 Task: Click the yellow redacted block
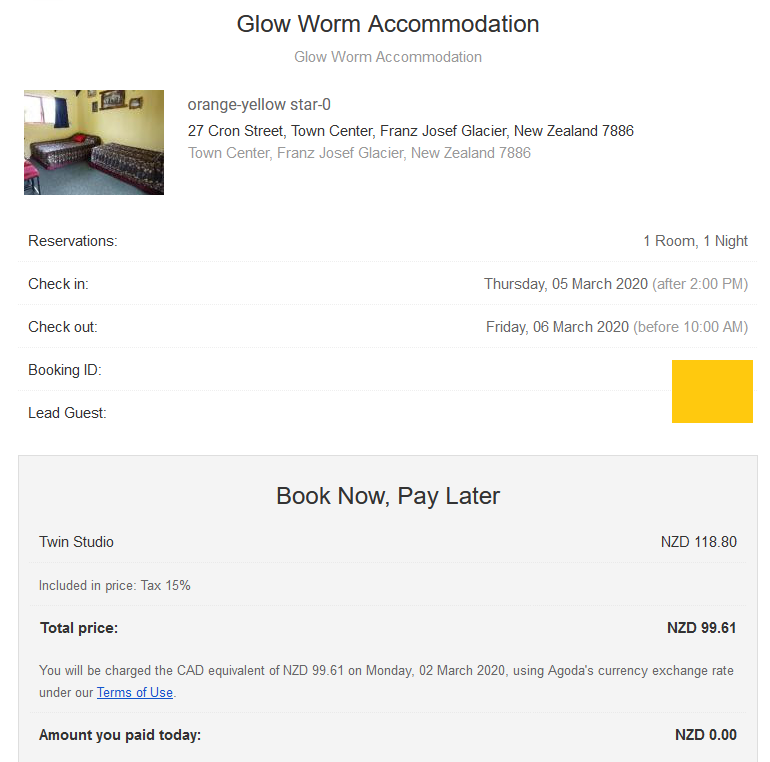(x=712, y=391)
